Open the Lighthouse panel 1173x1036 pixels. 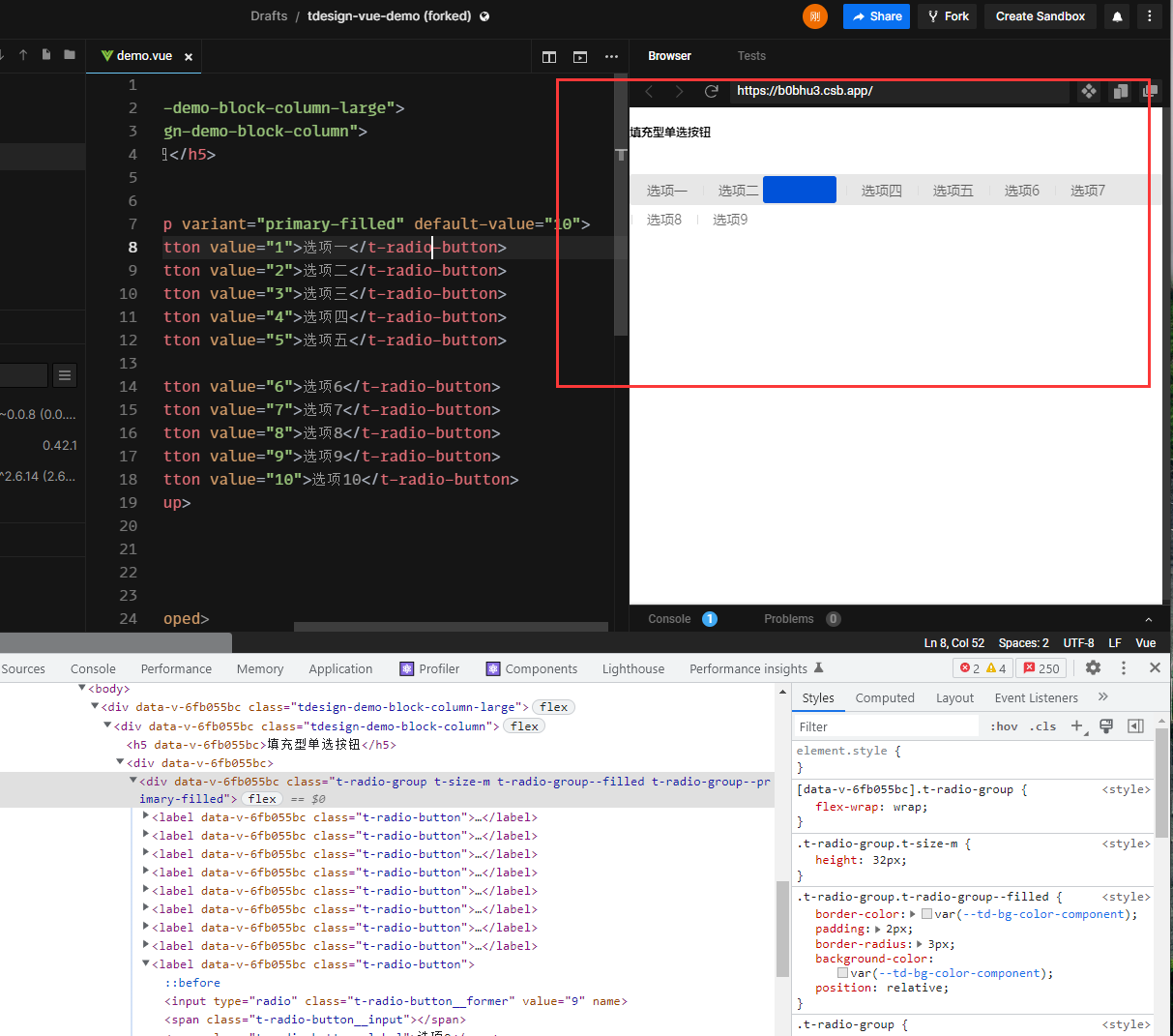pos(632,668)
